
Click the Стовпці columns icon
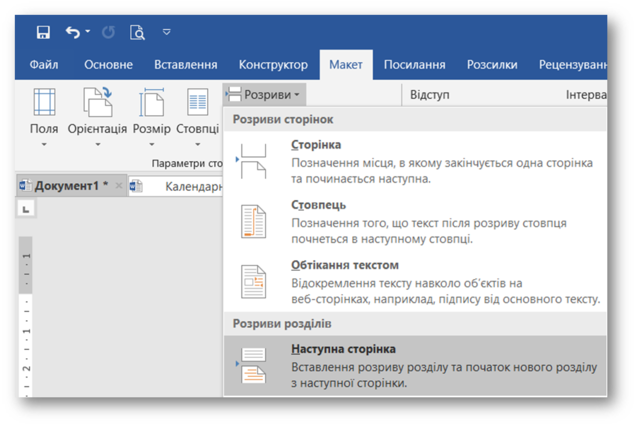click(197, 102)
